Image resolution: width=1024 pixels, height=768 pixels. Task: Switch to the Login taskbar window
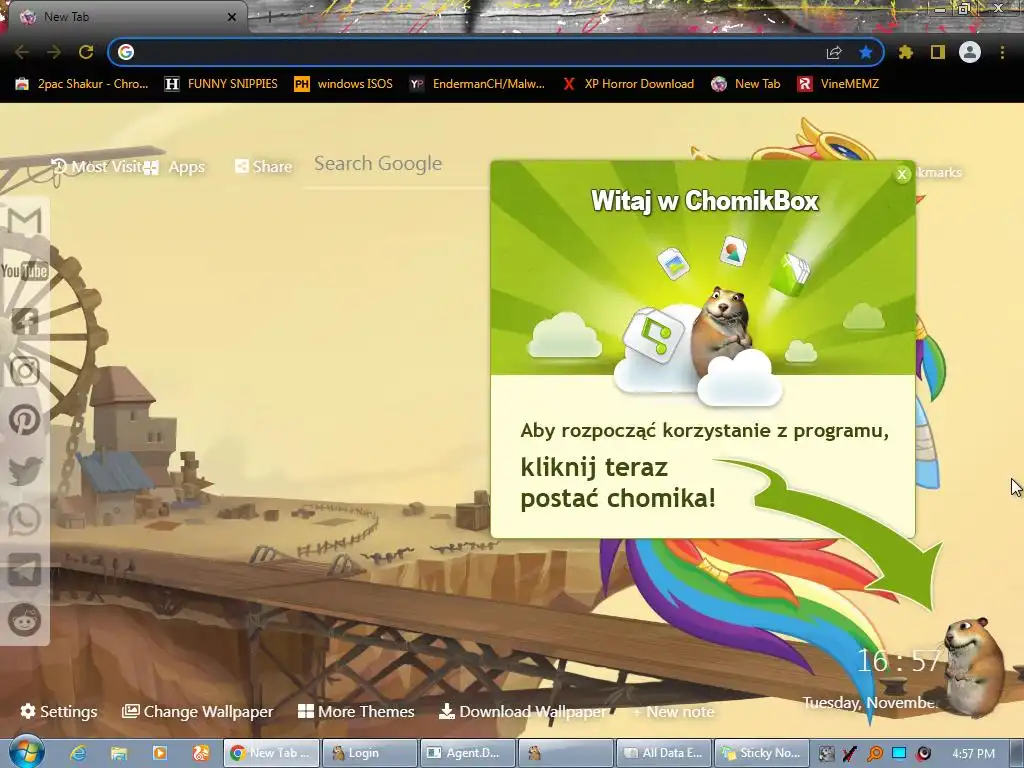369,753
